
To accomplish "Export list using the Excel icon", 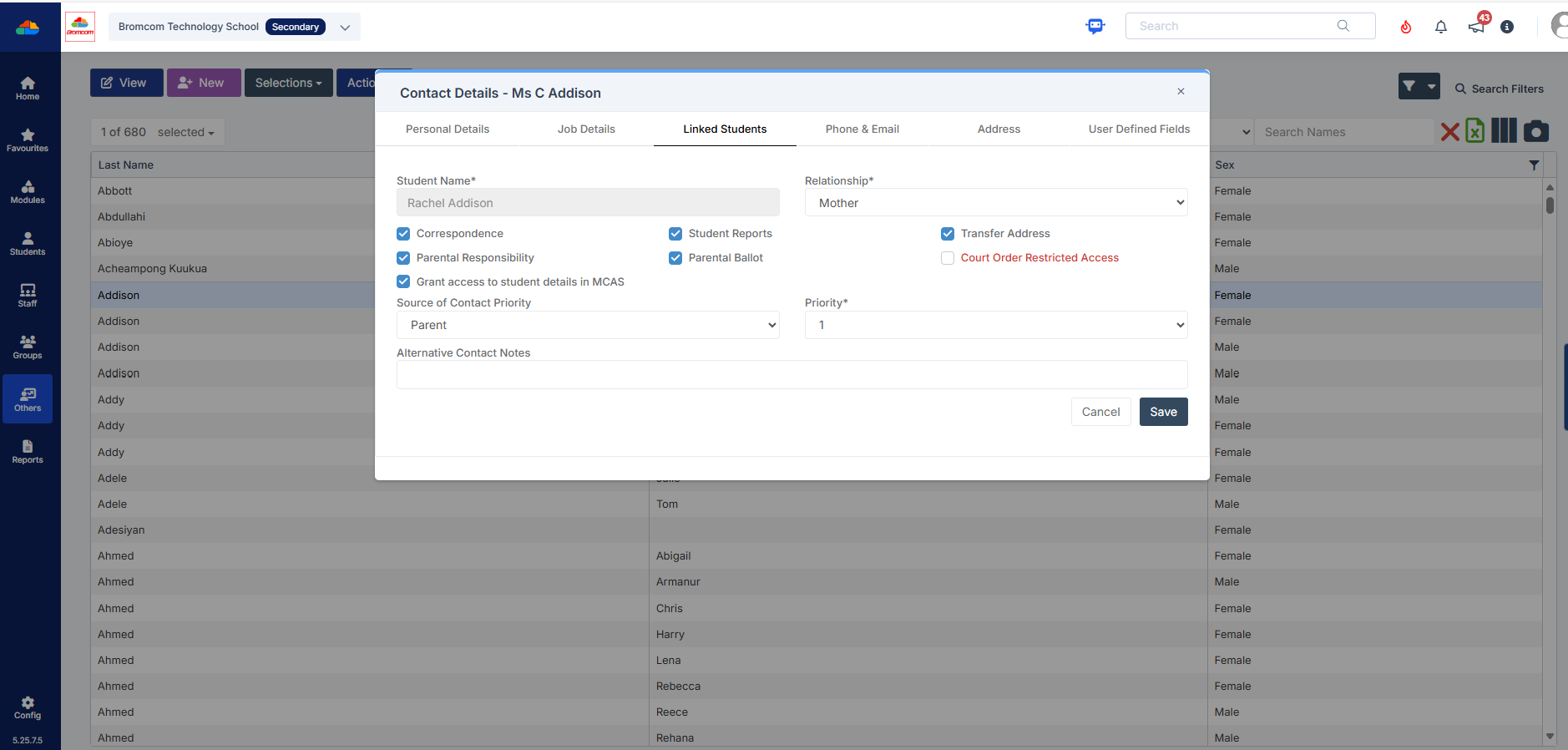I will (x=1475, y=131).
